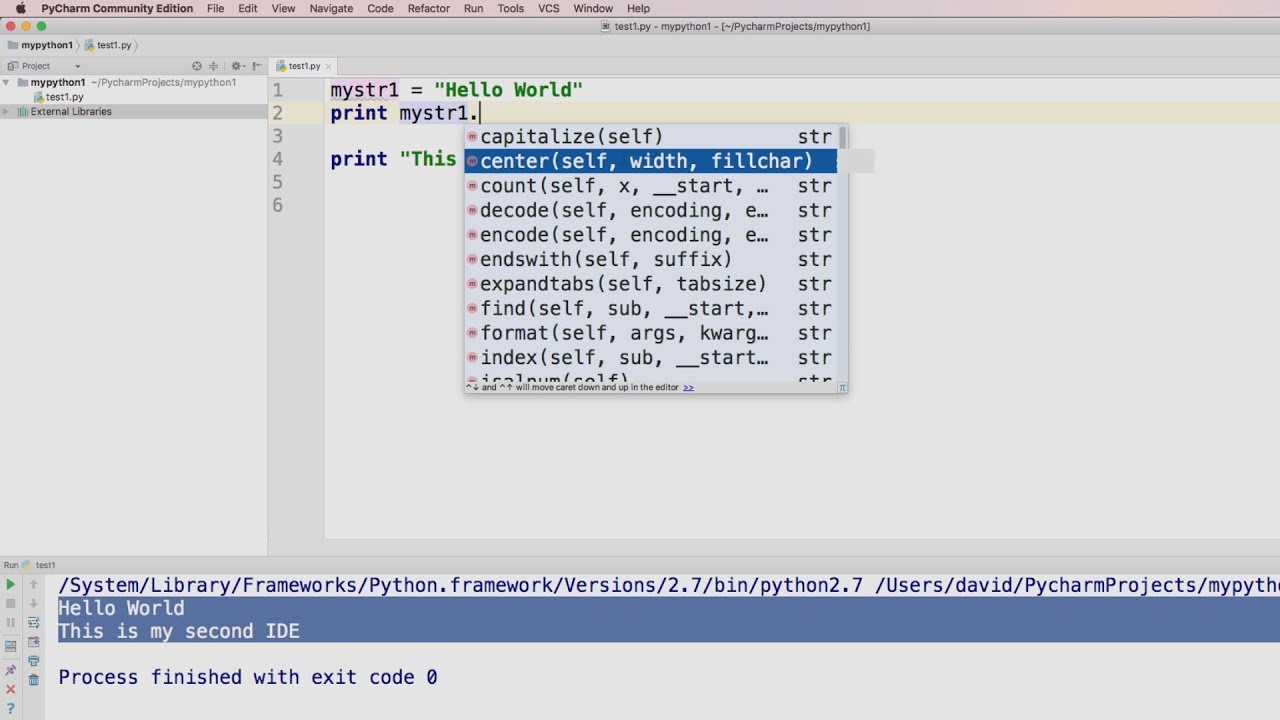1280x720 pixels.
Task: Choose center(self, width, fillchar) suggestion
Action: [650, 161]
